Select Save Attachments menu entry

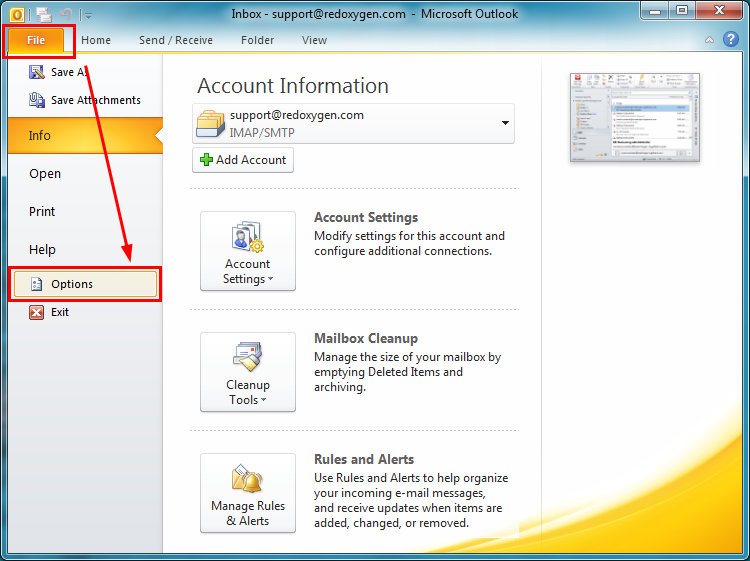85,100
